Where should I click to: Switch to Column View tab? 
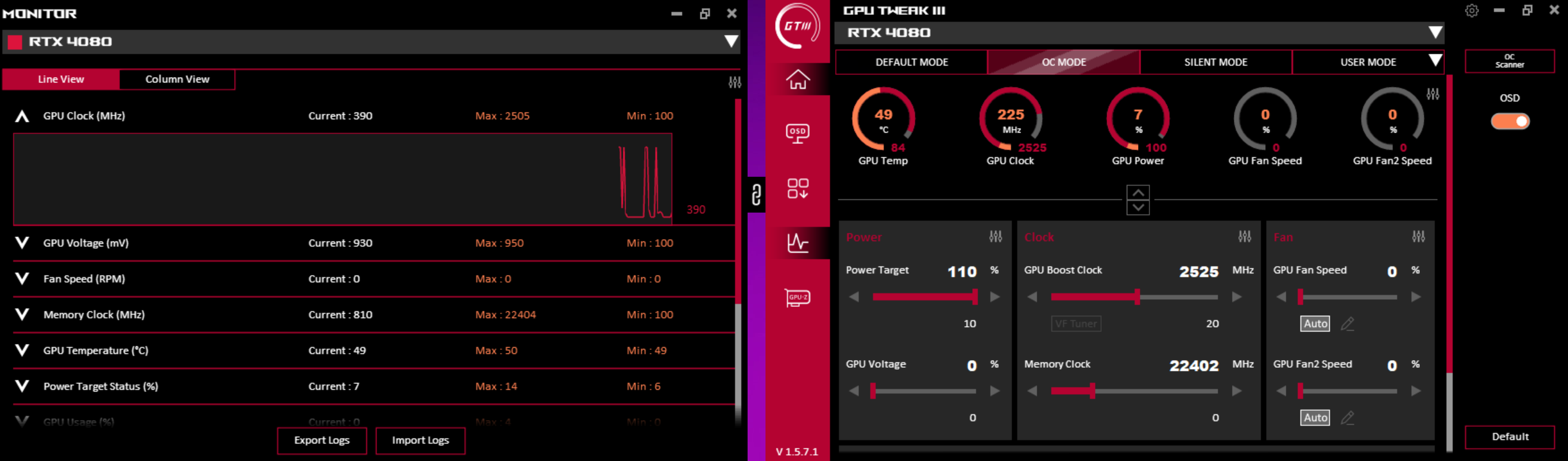coord(177,79)
